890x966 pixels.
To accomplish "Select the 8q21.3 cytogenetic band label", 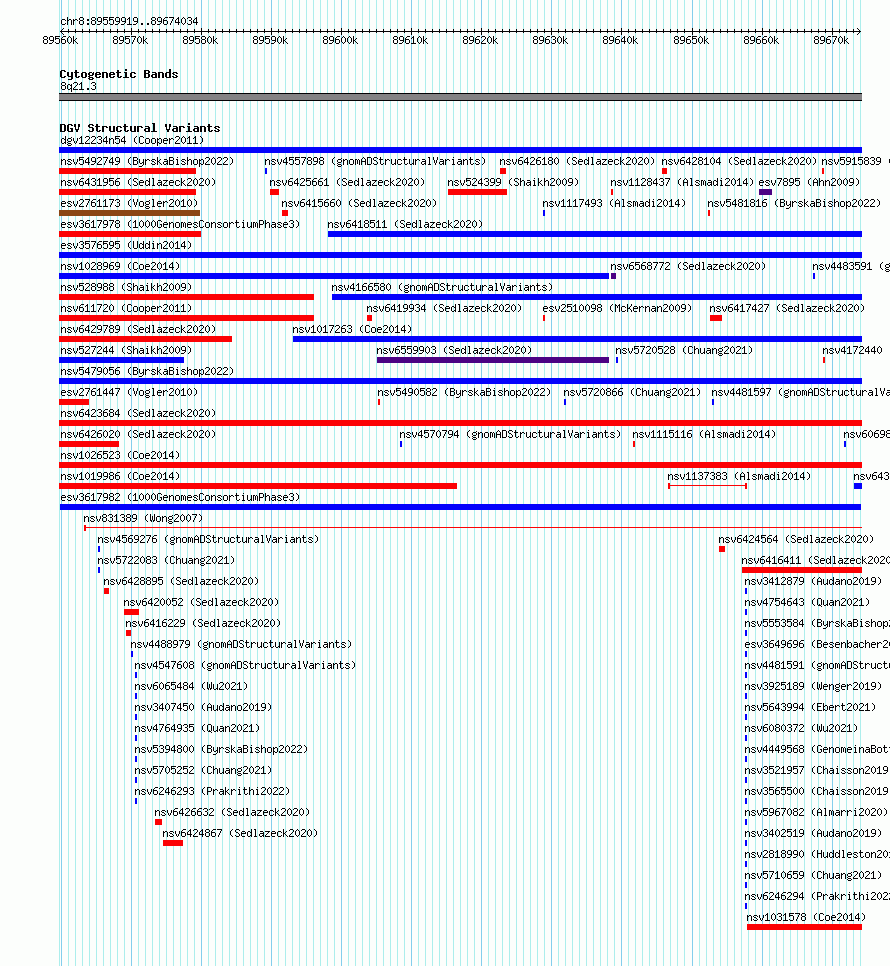I will 78,86.
